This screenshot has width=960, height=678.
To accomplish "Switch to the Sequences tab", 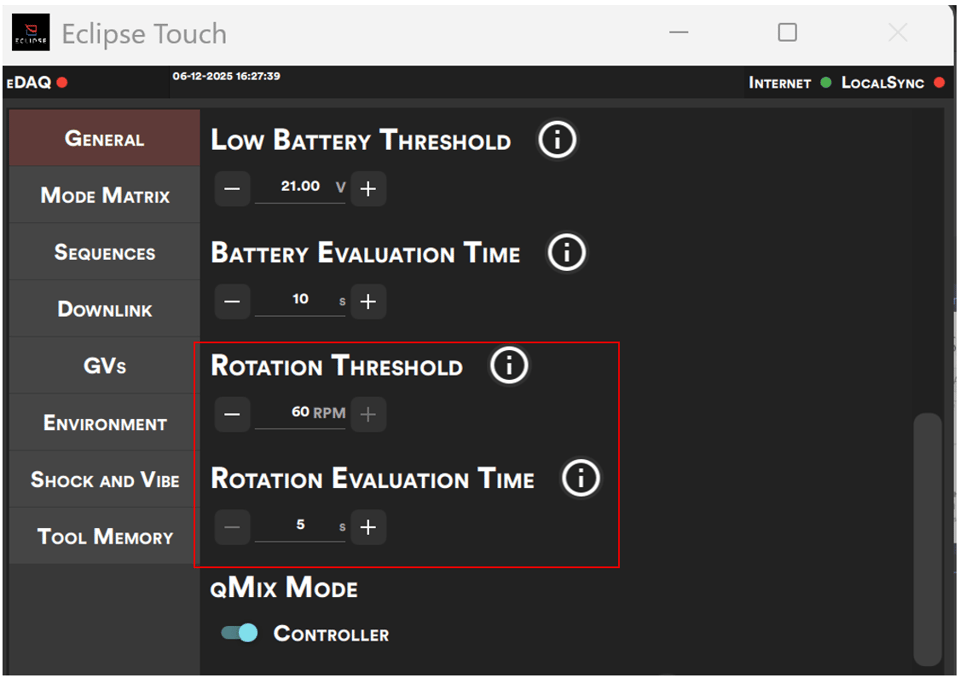I will point(105,252).
